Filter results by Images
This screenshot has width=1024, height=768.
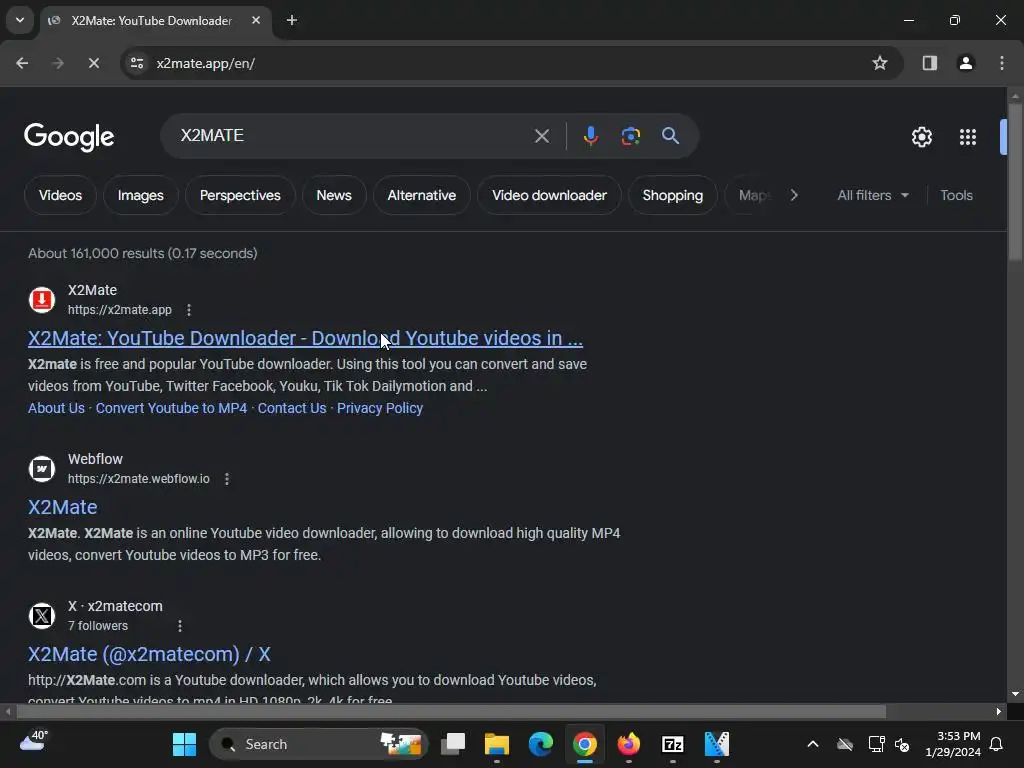[x=140, y=195]
